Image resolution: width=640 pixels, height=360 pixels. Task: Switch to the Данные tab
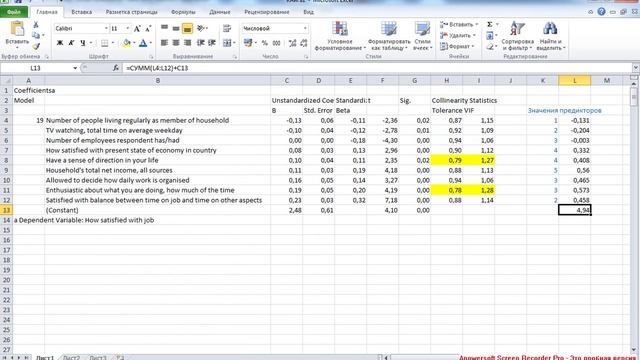(220, 12)
